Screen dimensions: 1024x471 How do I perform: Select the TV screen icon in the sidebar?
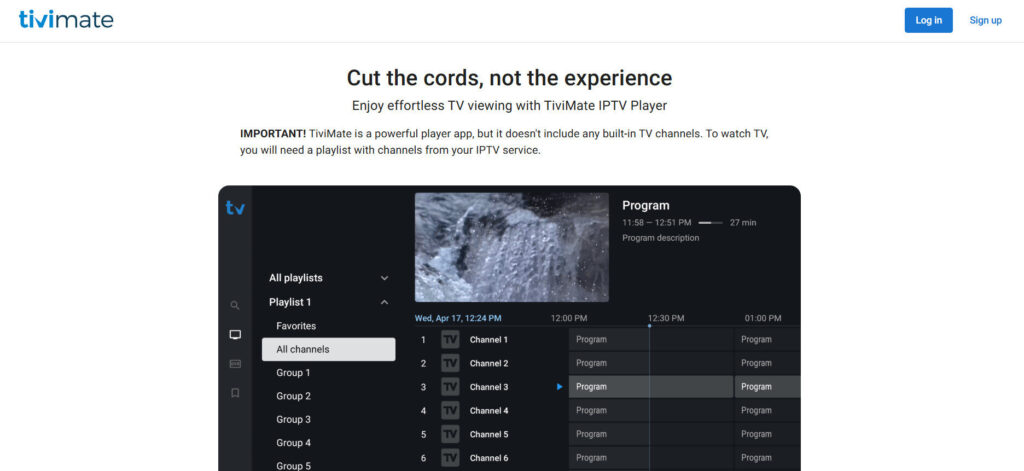(235, 334)
